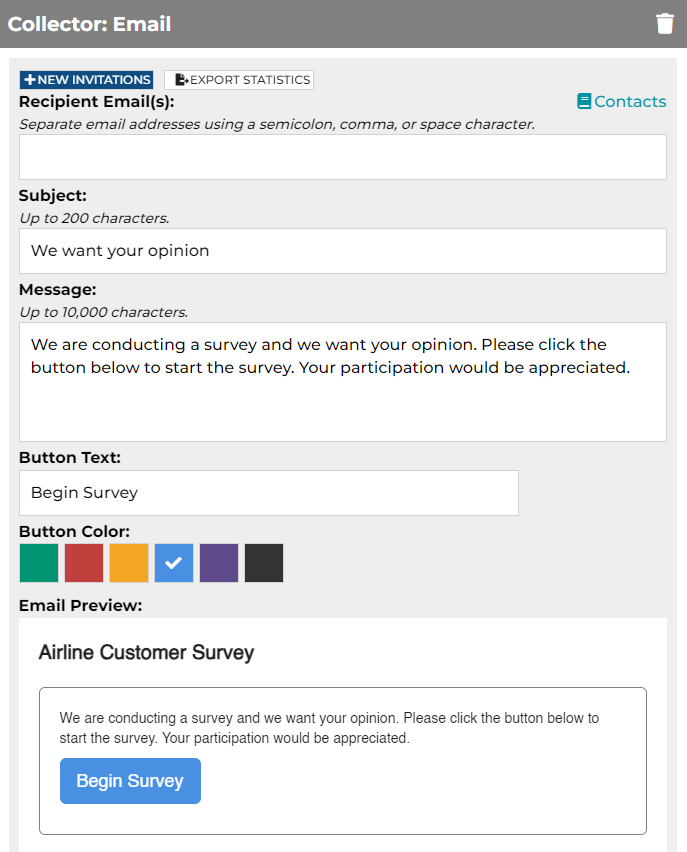This screenshot has height=852, width=687.
Task: Click the plus icon on New Invitations
Action: (30, 80)
